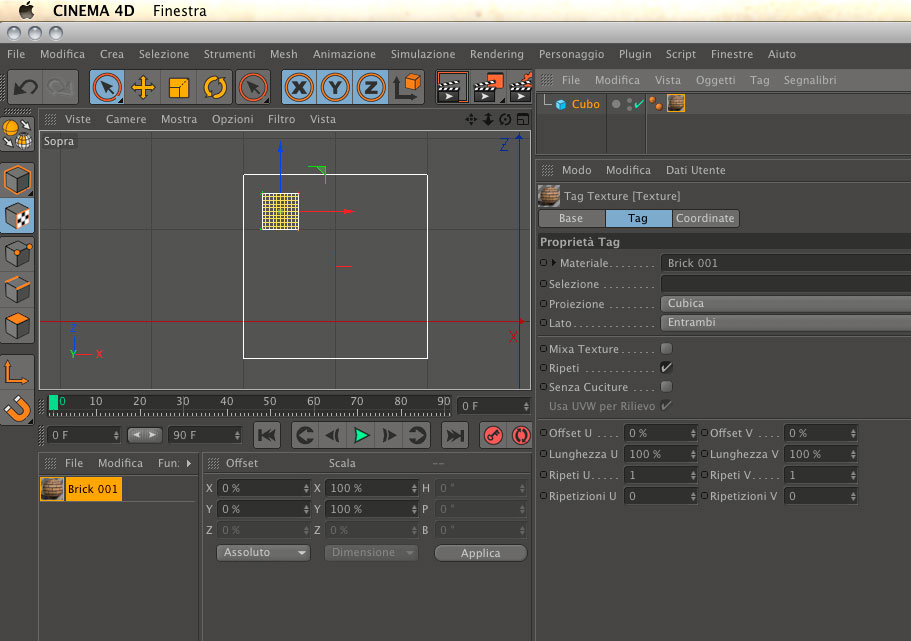This screenshot has height=641, width=911.
Task: Step the end frame 90 F field
Action: point(237,435)
